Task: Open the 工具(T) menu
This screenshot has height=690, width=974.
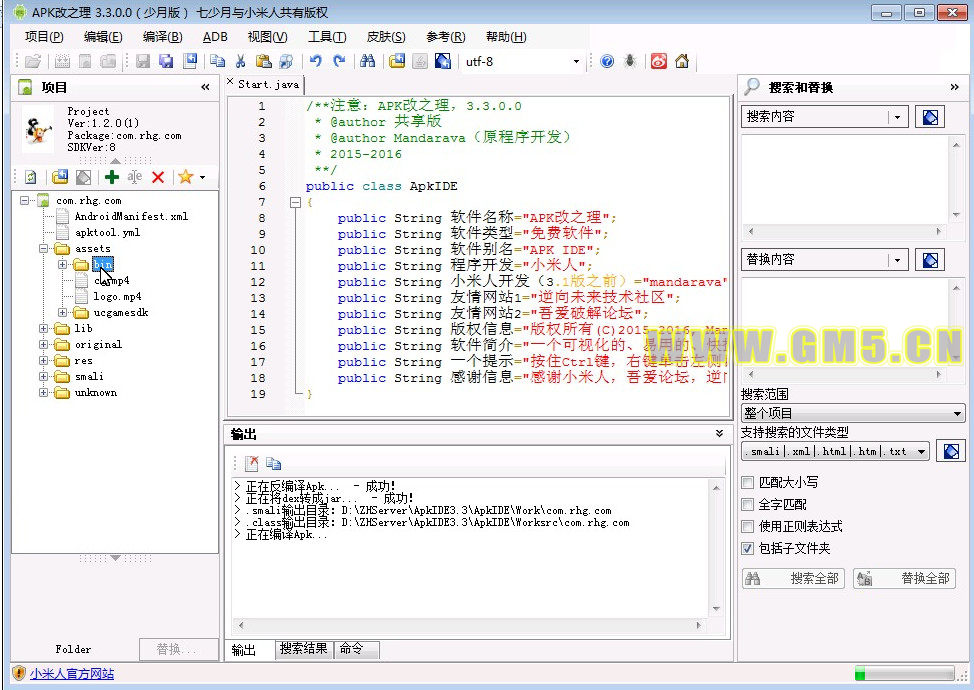Action: 327,37
